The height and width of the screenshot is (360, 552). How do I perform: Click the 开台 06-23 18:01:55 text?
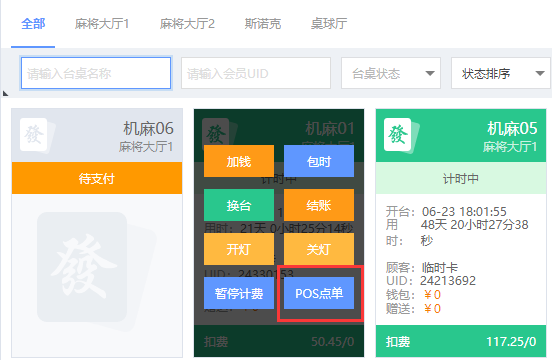coord(446,211)
